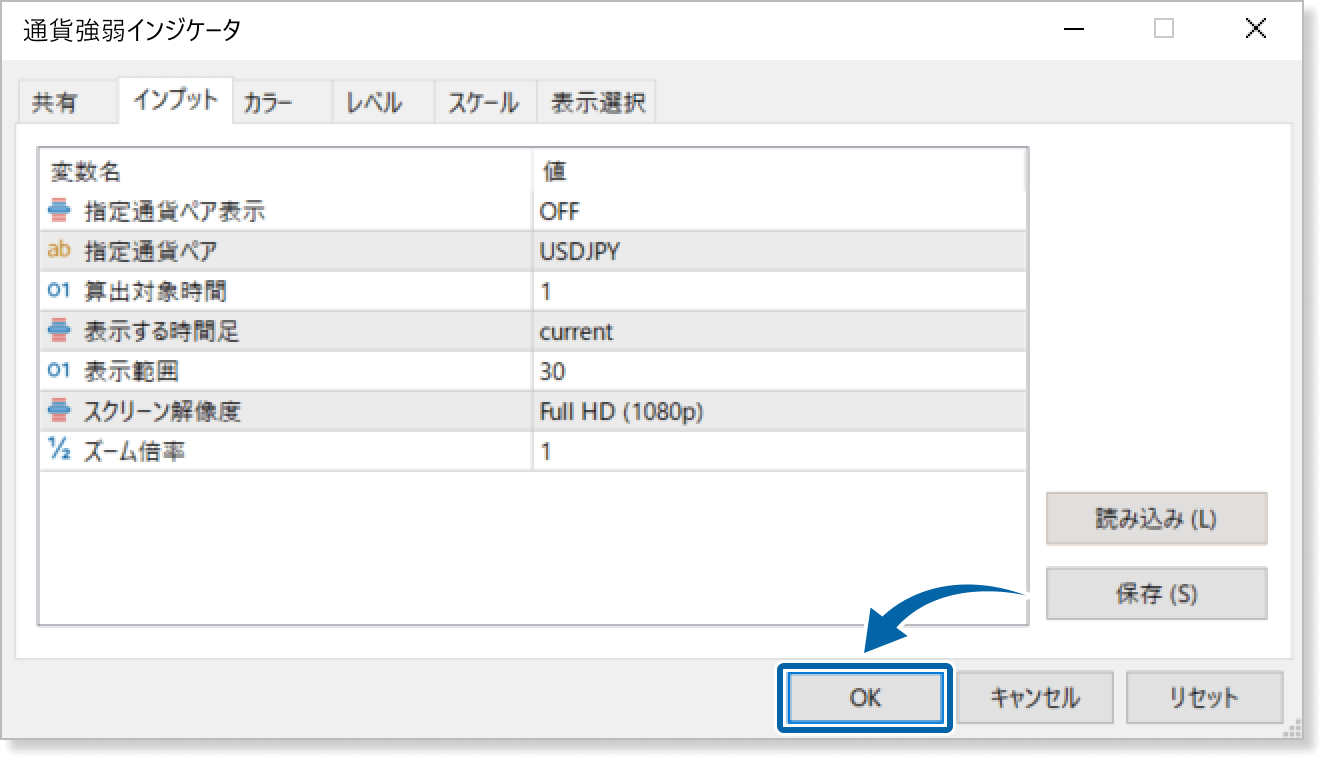Open the OFF value dropdown for 指定通貨ペア表示
1324x760 pixels.
click(x=778, y=211)
